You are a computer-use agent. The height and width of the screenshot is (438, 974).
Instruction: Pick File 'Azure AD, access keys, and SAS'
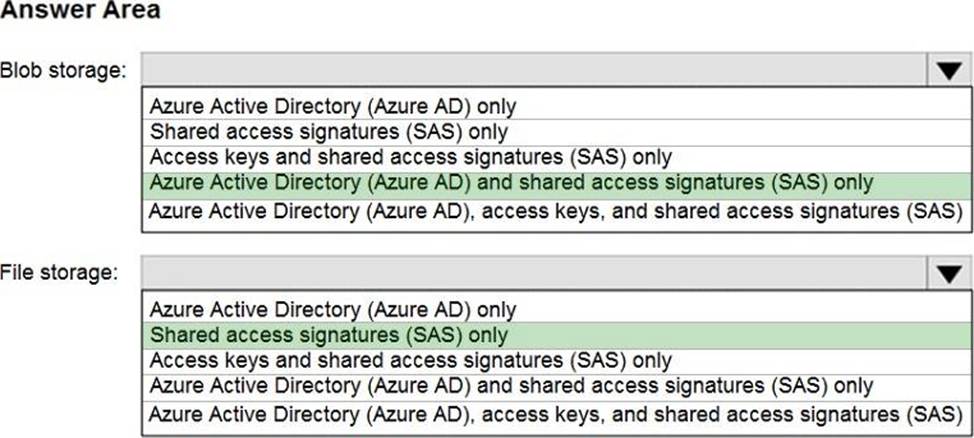pos(555,413)
